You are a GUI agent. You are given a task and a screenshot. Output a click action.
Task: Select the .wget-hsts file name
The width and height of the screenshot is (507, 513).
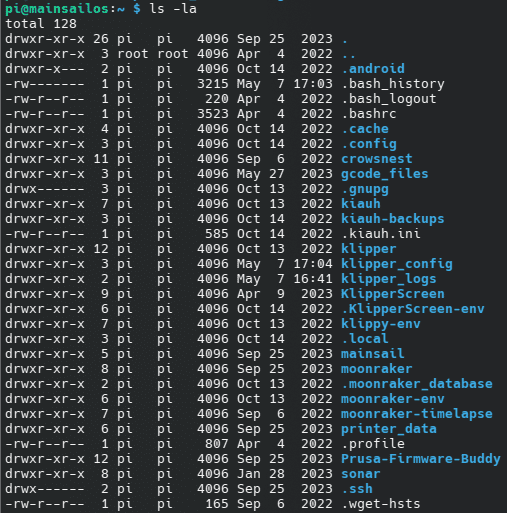tap(381, 504)
